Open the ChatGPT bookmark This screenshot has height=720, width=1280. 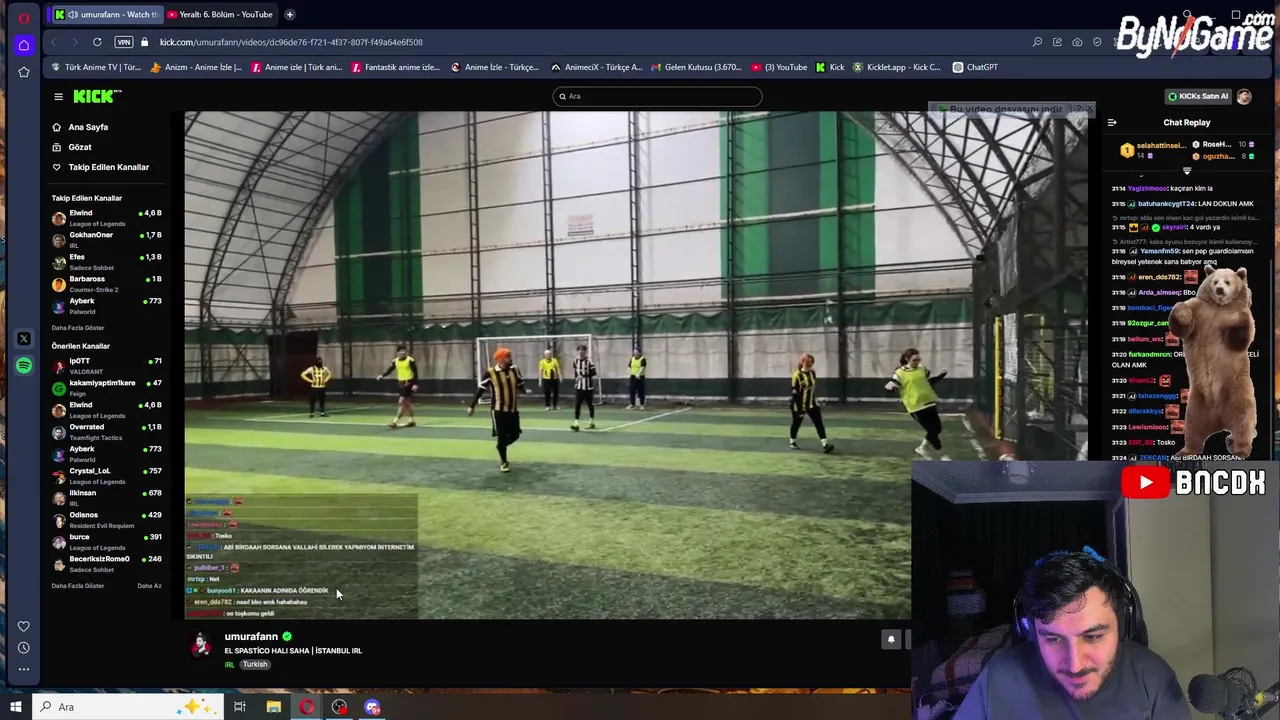point(975,67)
